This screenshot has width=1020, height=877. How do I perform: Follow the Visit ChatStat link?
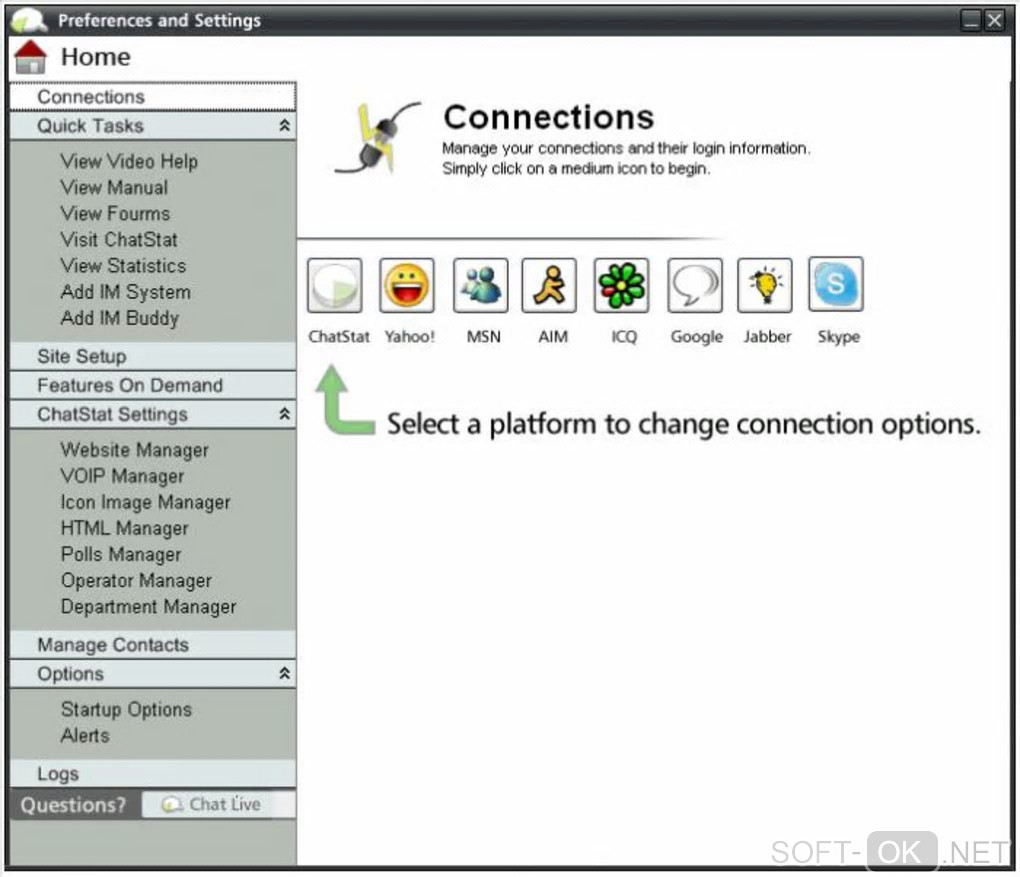[119, 239]
